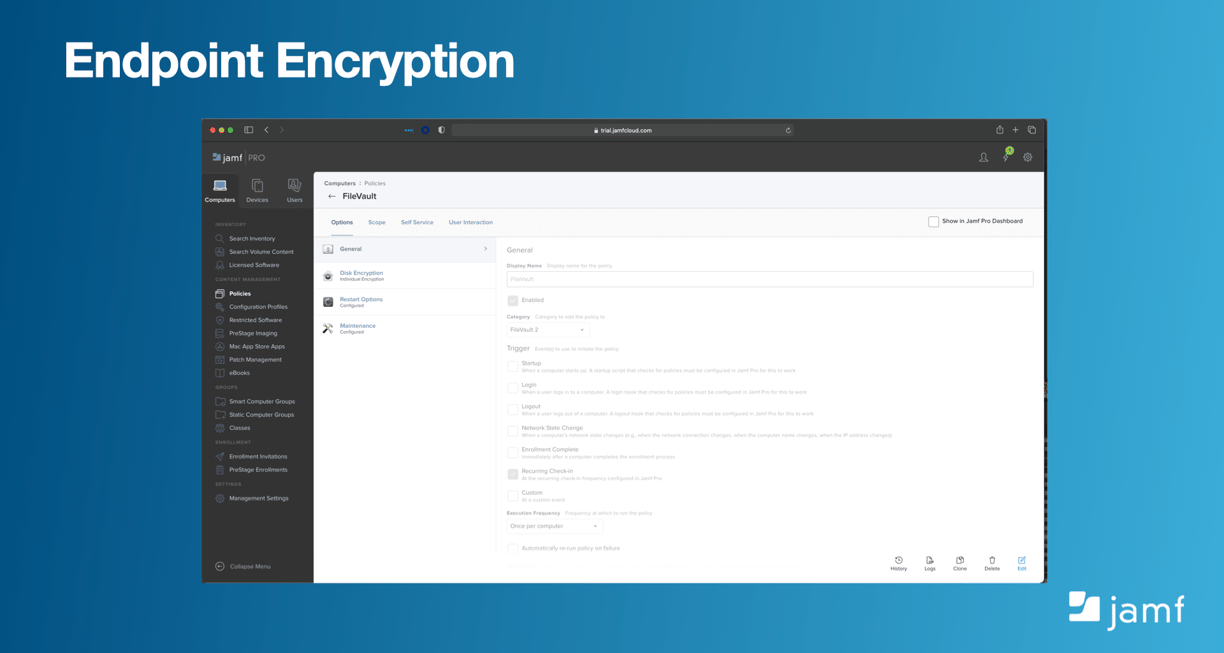Click the Policies breadcrumb link
The image size is (1224, 653).
click(x=375, y=184)
